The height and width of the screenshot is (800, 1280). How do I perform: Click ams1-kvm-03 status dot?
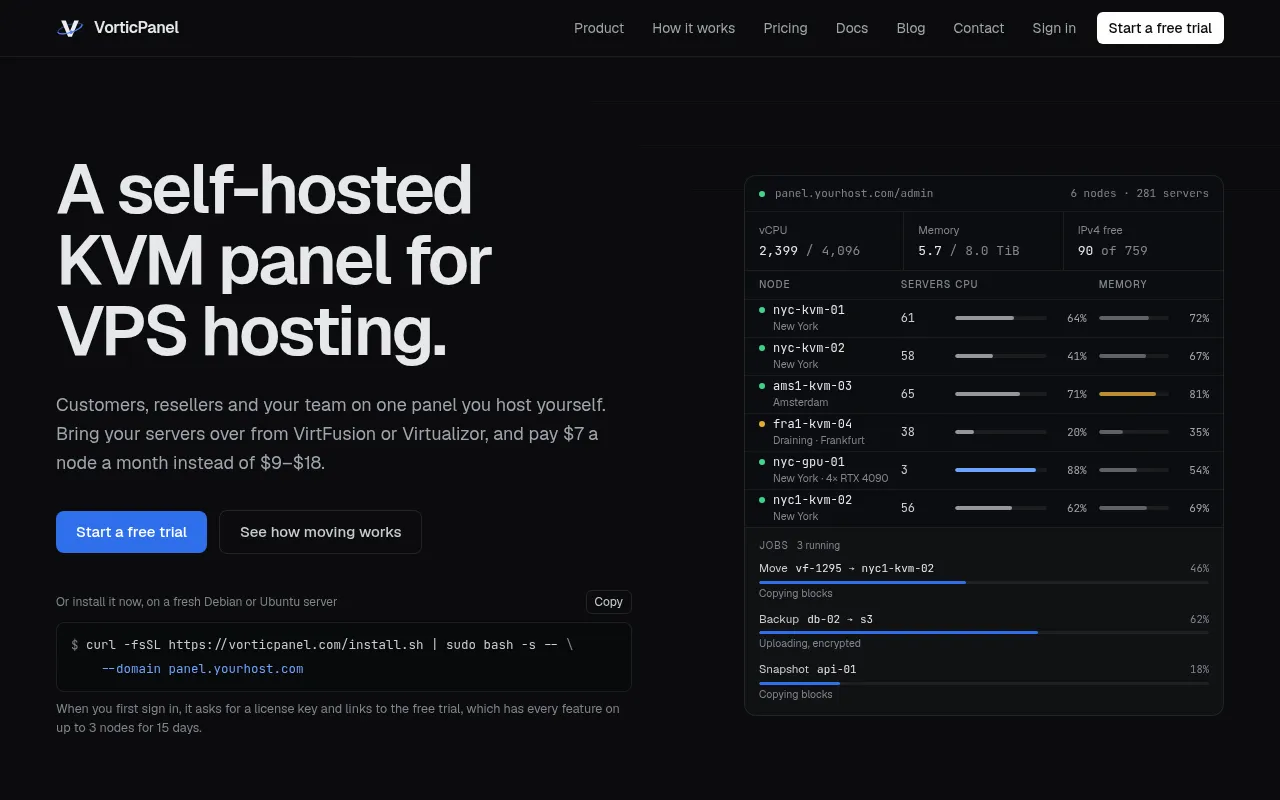tap(762, 386)
